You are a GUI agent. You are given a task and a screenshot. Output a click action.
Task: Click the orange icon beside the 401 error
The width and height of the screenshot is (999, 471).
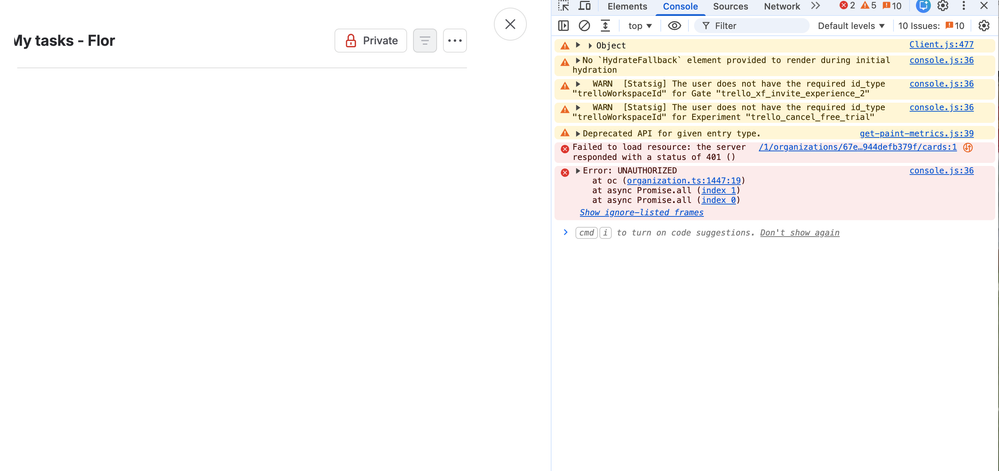click(x=968, y=147)
